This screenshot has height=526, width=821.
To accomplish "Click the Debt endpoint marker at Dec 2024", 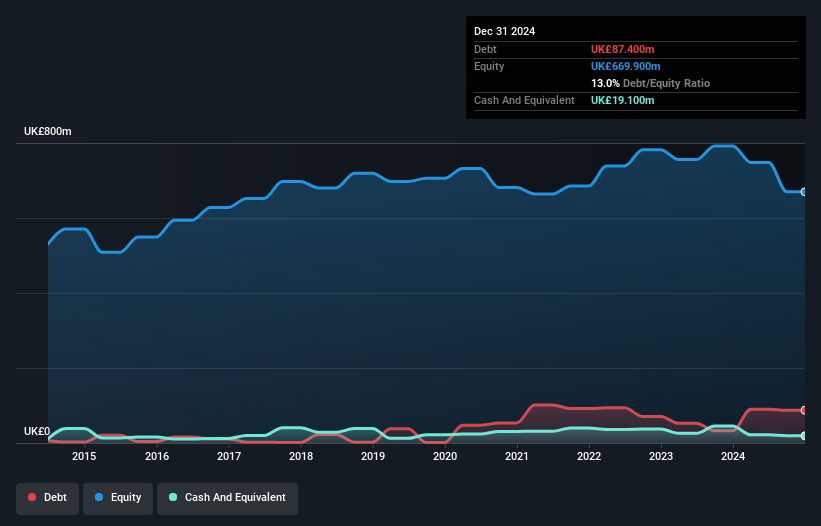I will [x=804, y=410].
